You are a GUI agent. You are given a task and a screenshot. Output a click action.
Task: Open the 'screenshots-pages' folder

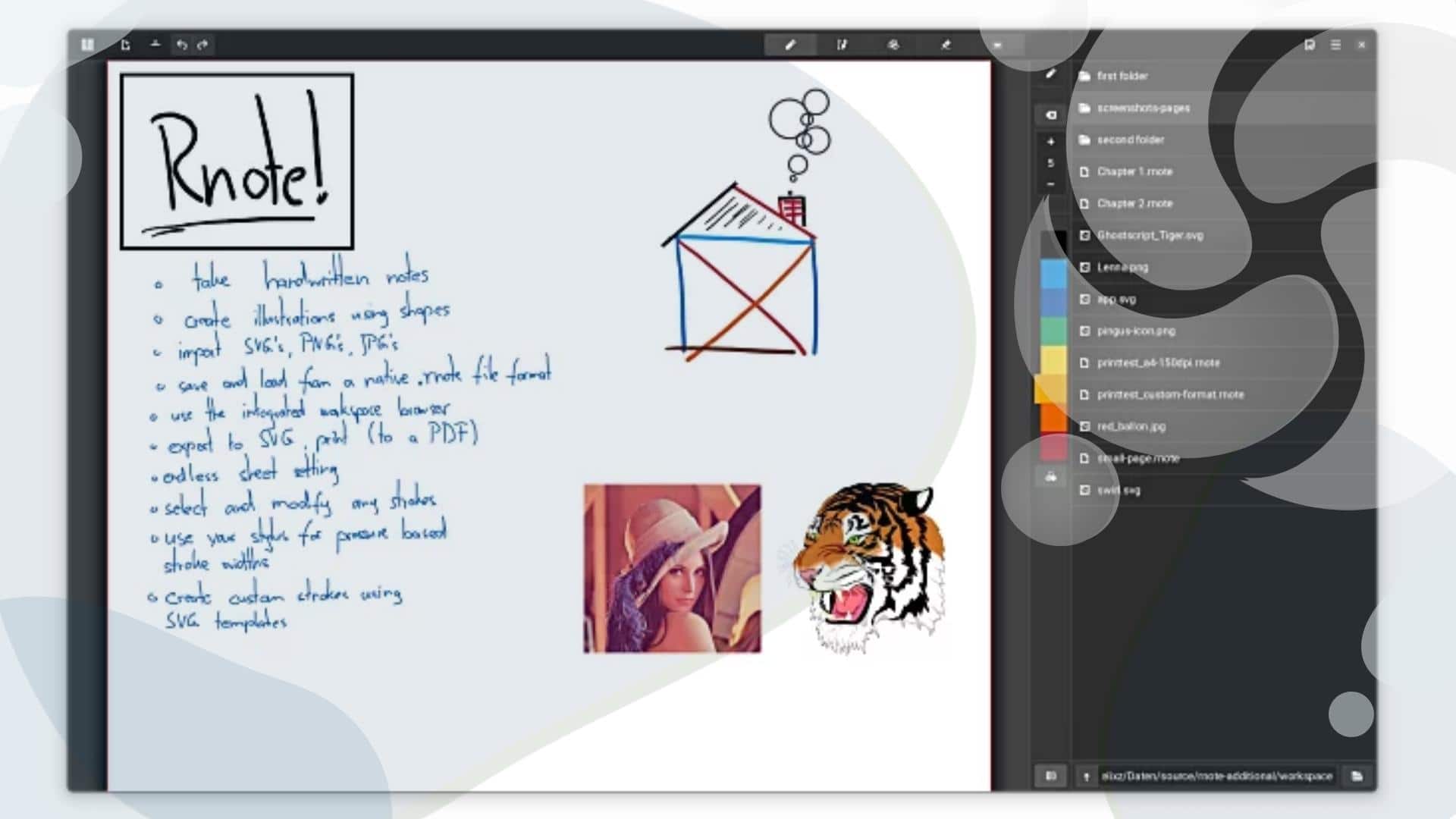(1224, 108)
